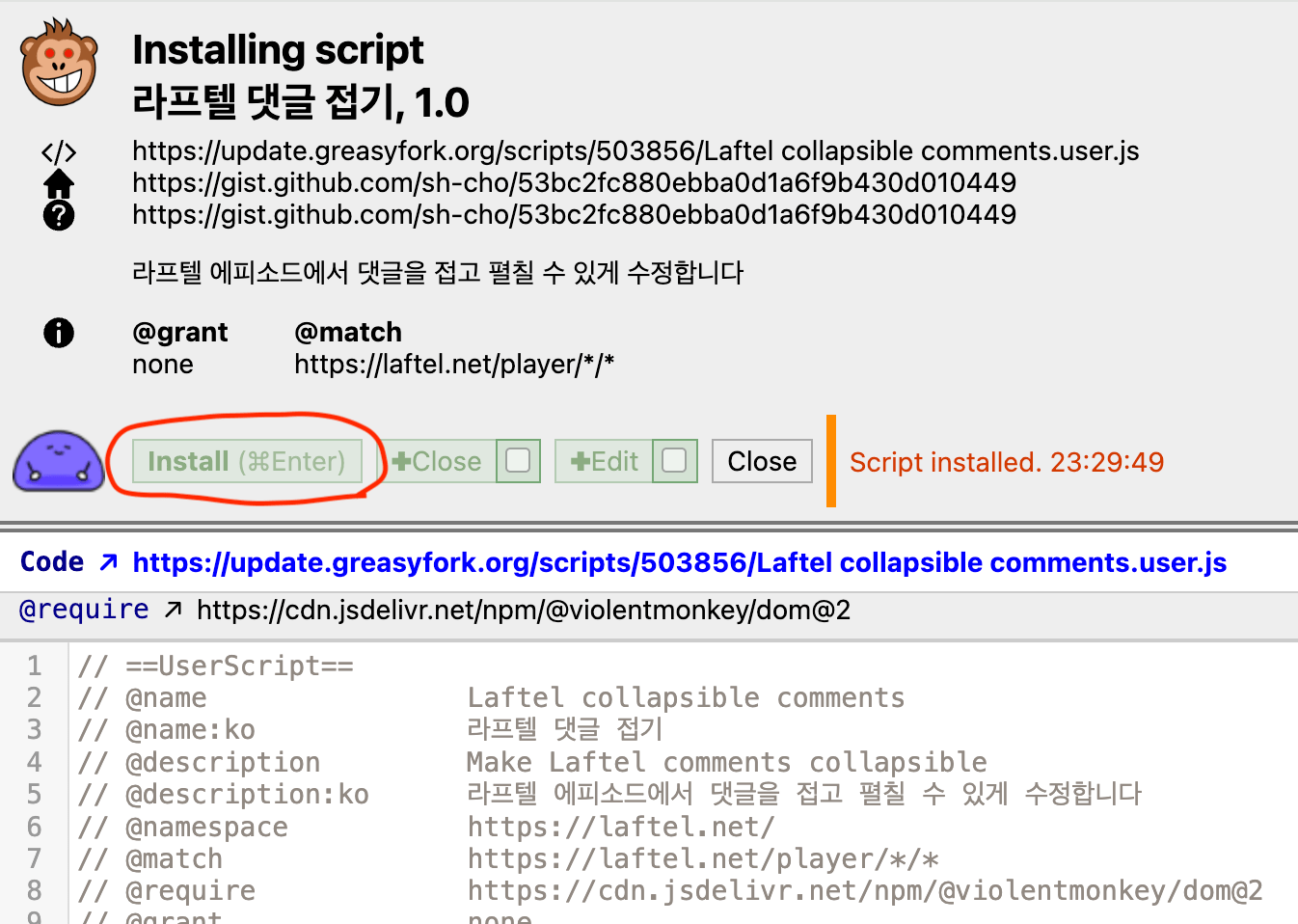Click the 'none' grant value

click(x=163, y=365)
